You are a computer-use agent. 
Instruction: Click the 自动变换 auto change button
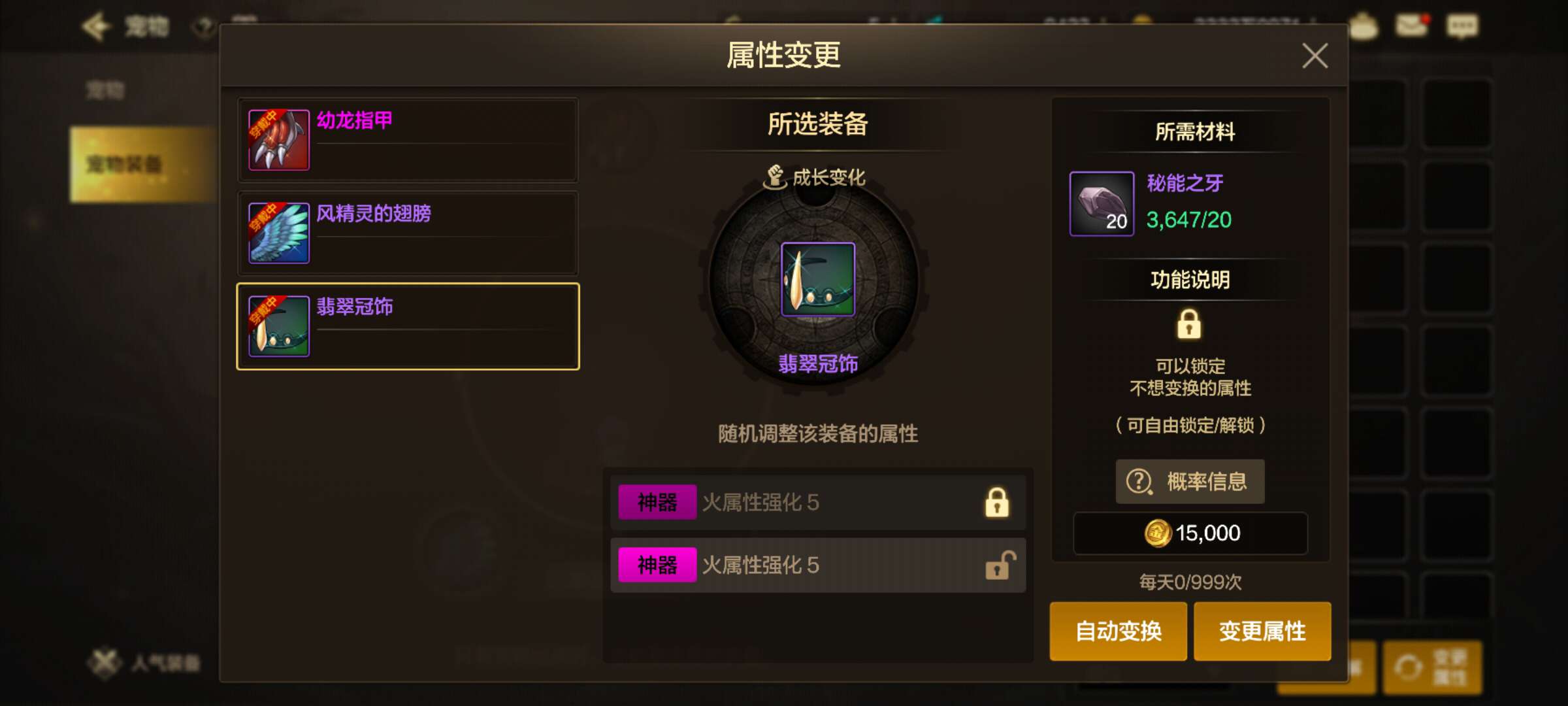click(x=1119, y=631)
